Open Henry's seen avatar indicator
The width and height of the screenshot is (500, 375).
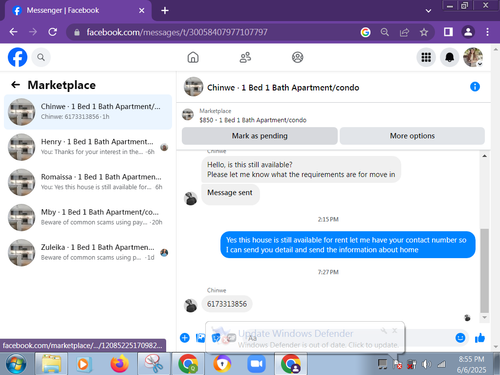pos(164,147)
